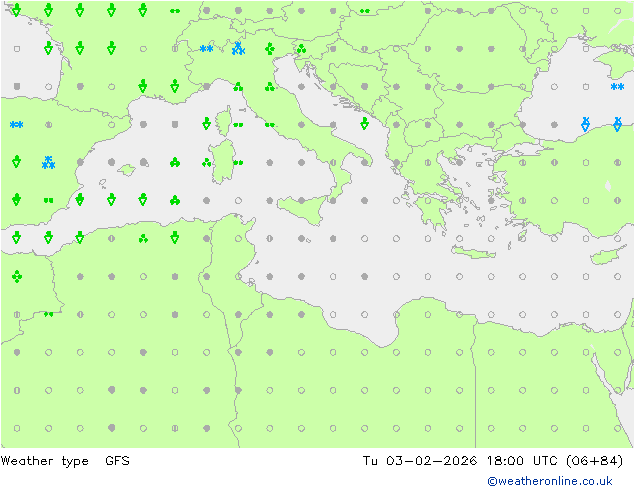Click the '(06+84)' forecast run text

(594, 460)
